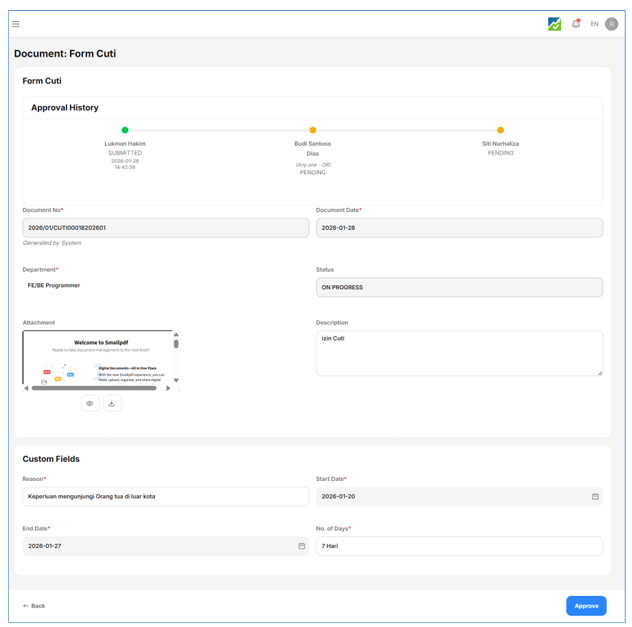Click the Description text area
This screenshot has width=632, height=627.
coord(459,353)
